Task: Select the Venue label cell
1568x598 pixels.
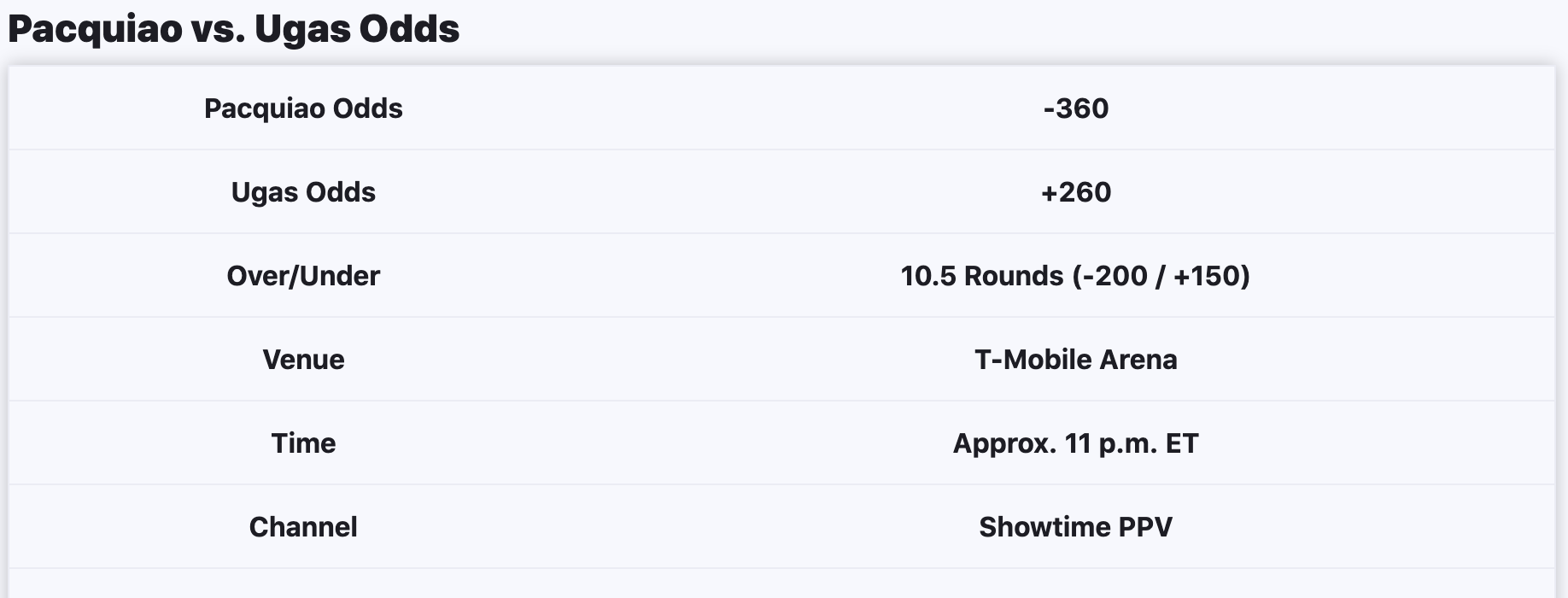Action: [x=303, y=360]
